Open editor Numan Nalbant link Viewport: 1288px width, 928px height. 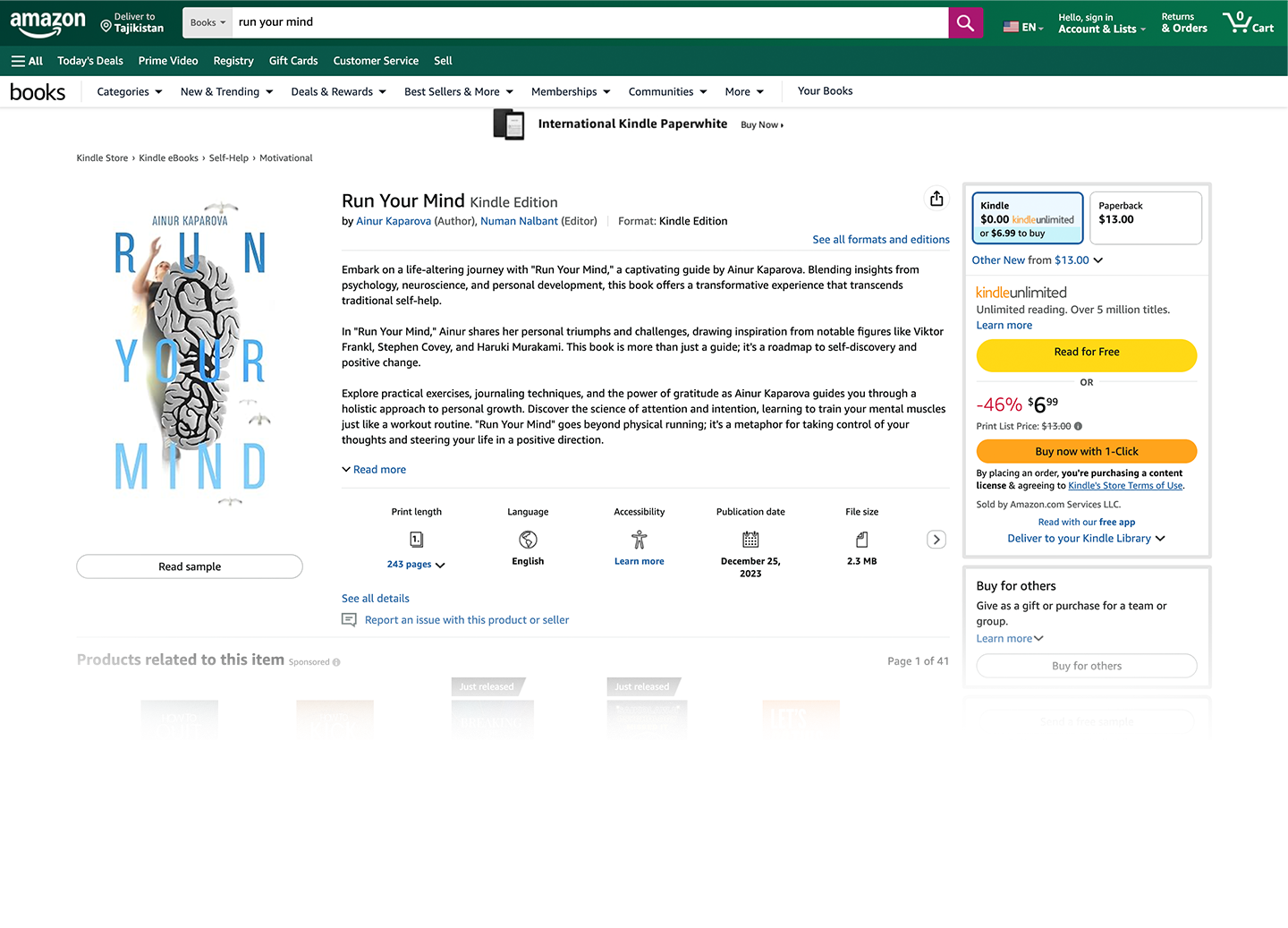[519, 221]
